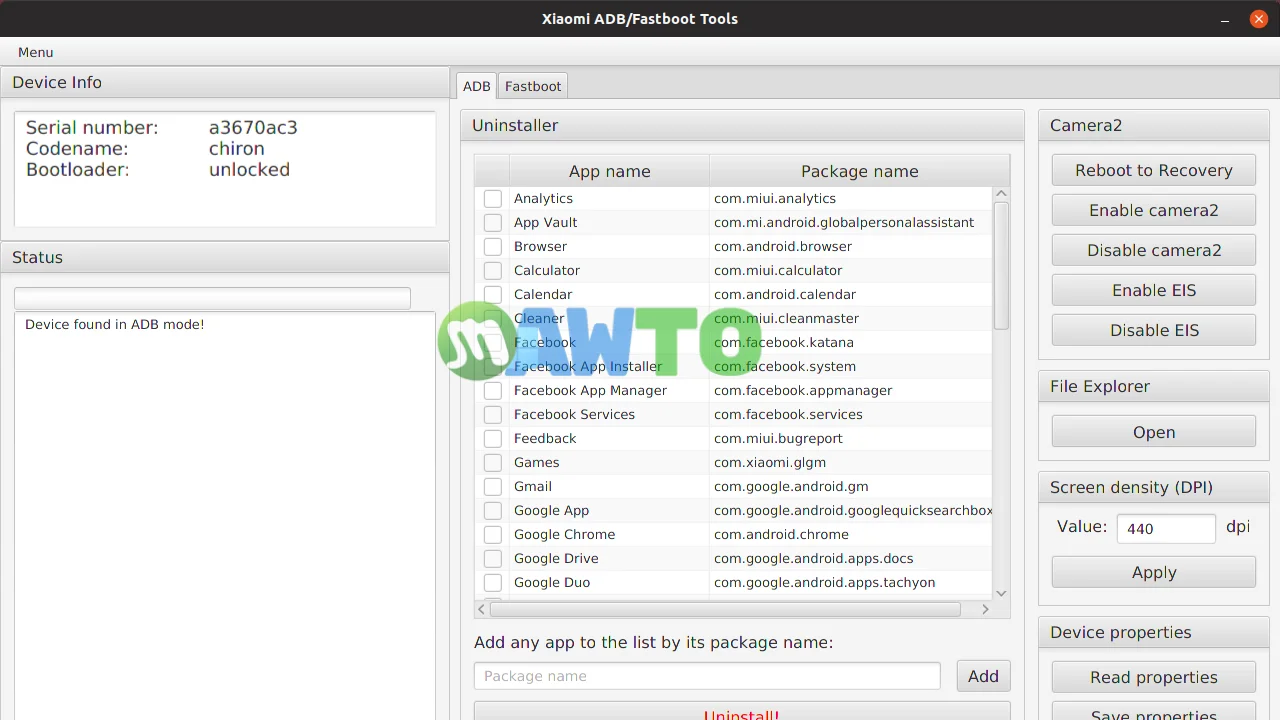Click the Disable EIS button
The width and height of the screenshot is (1280, 720).
click(x=1154, y=330)
